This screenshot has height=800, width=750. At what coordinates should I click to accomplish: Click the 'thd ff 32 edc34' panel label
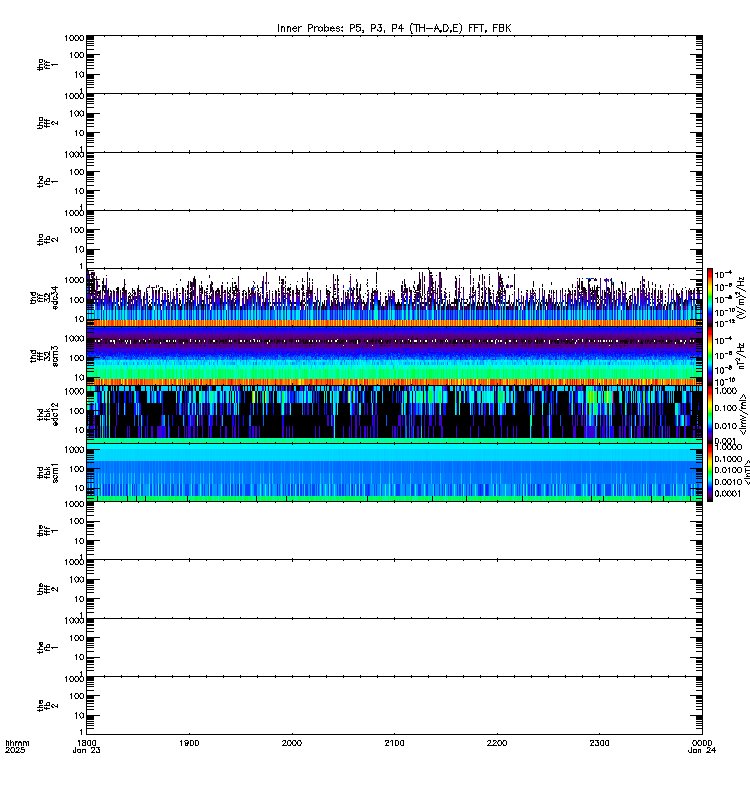click(x=44, y=298)
